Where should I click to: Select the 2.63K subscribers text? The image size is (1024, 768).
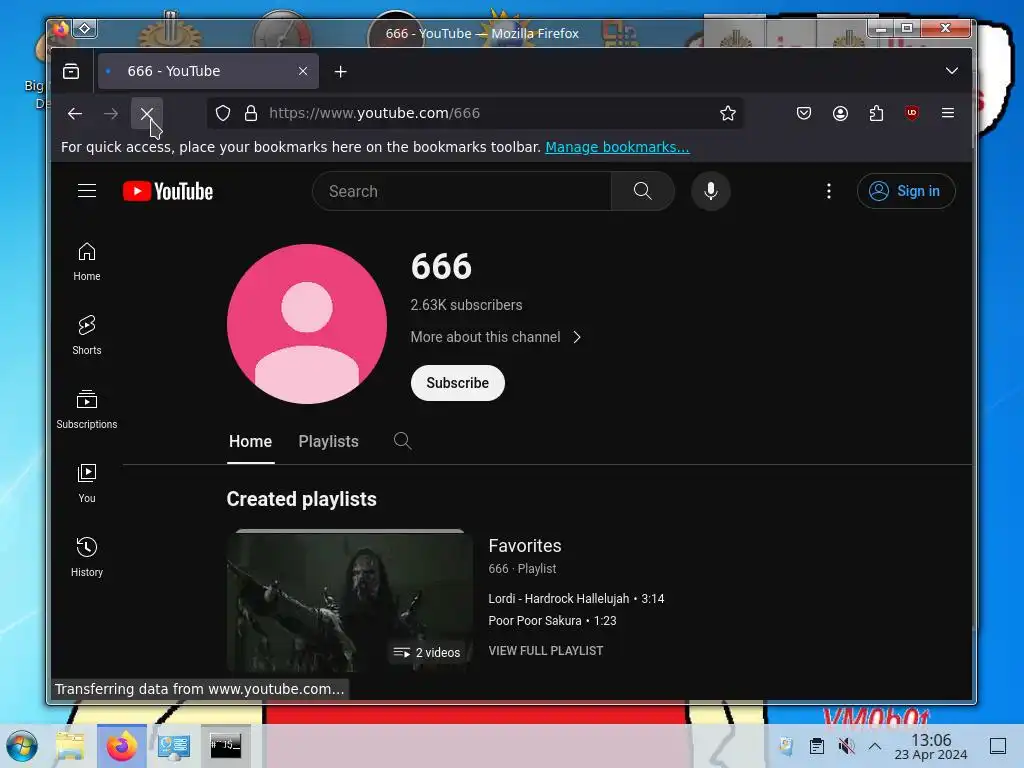tap(466, 305)
